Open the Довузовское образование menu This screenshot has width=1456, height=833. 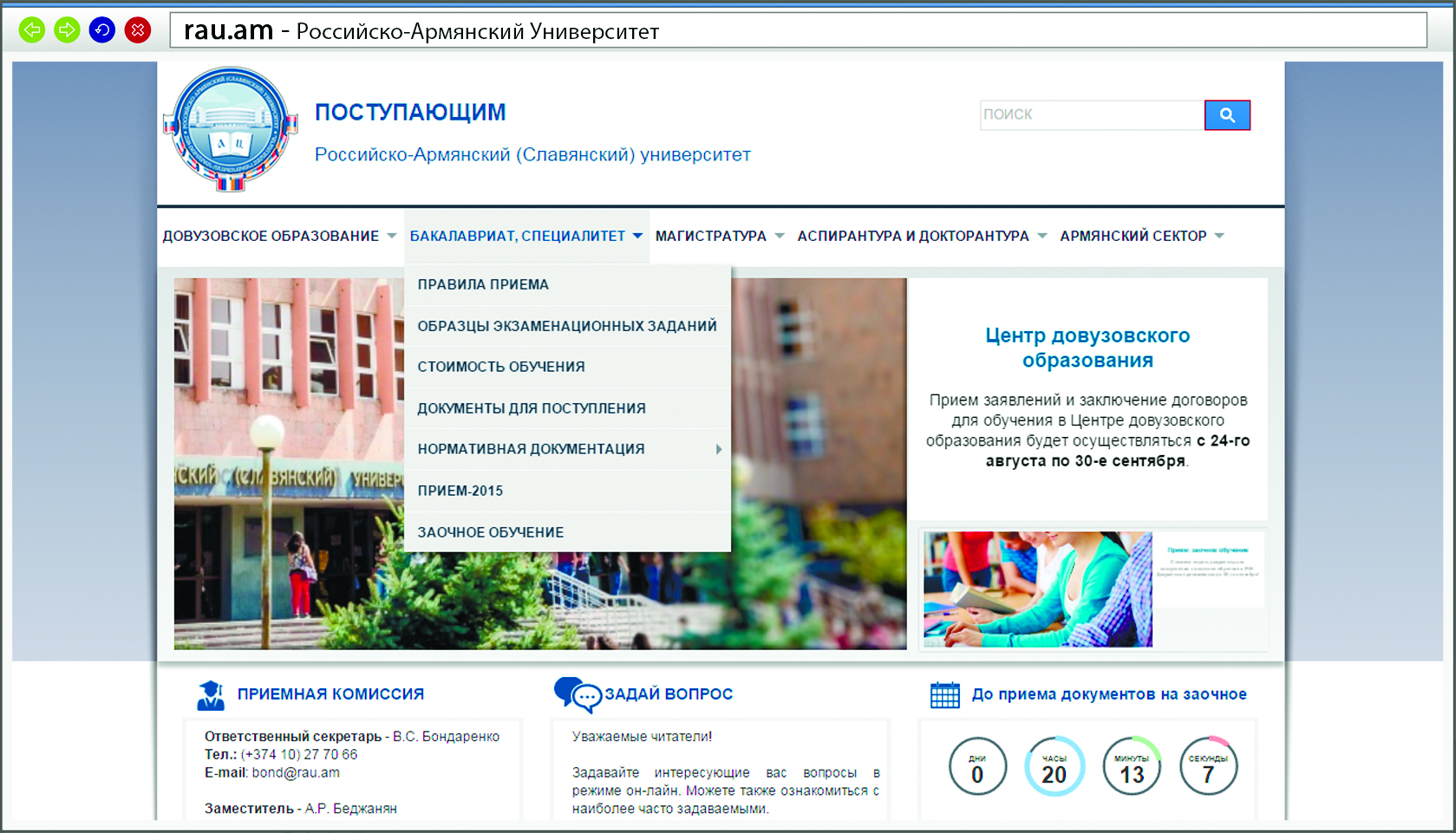pyautogui.click(x=271, y=236)
